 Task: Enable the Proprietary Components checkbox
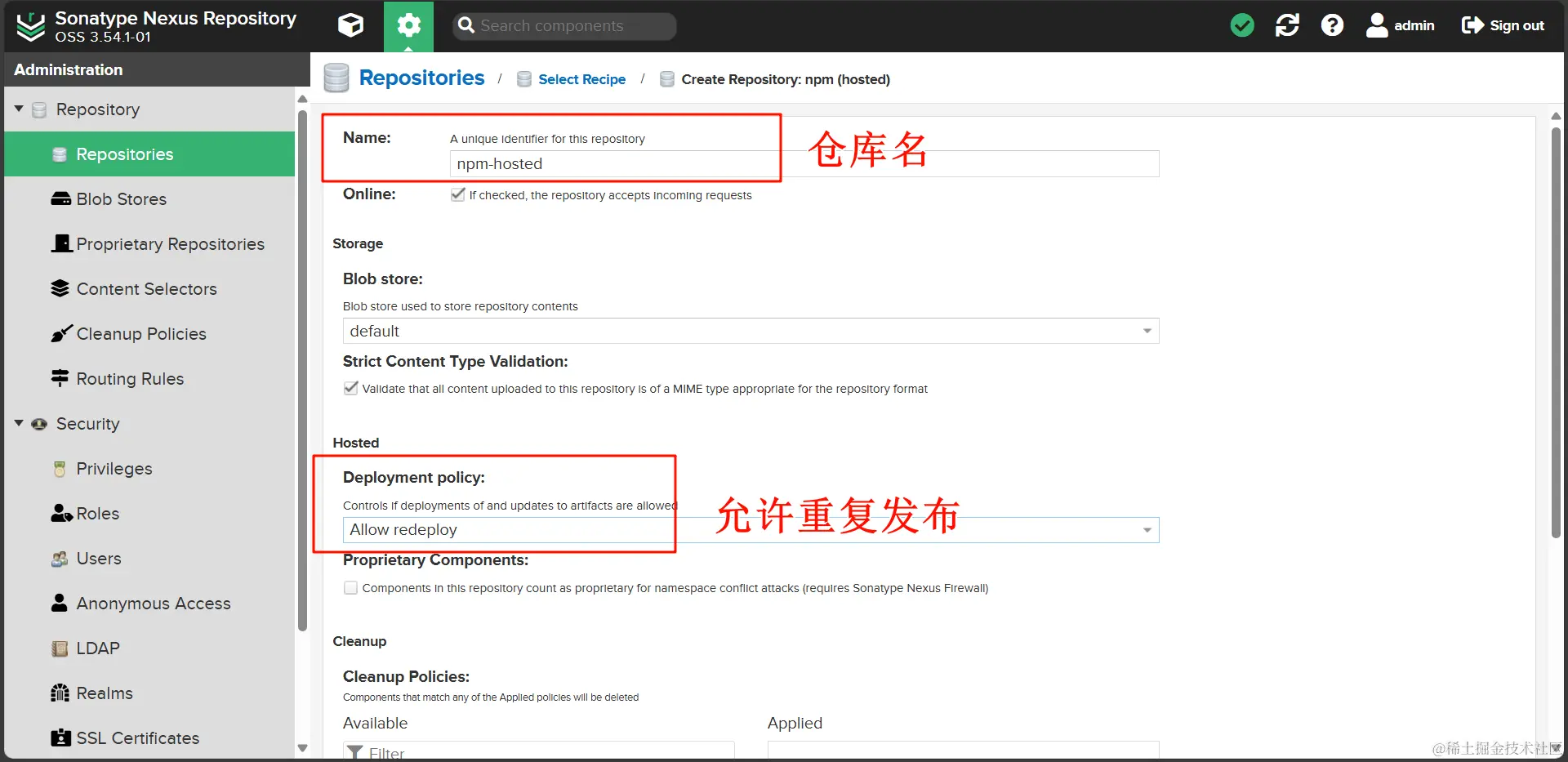coord(350,587)
